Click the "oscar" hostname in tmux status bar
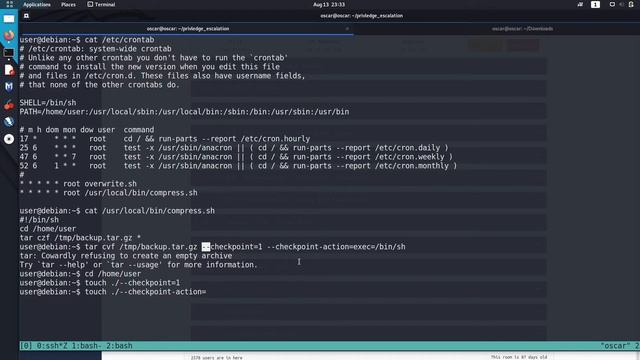This screenshot has width=640, height=360. coord(615,346)
